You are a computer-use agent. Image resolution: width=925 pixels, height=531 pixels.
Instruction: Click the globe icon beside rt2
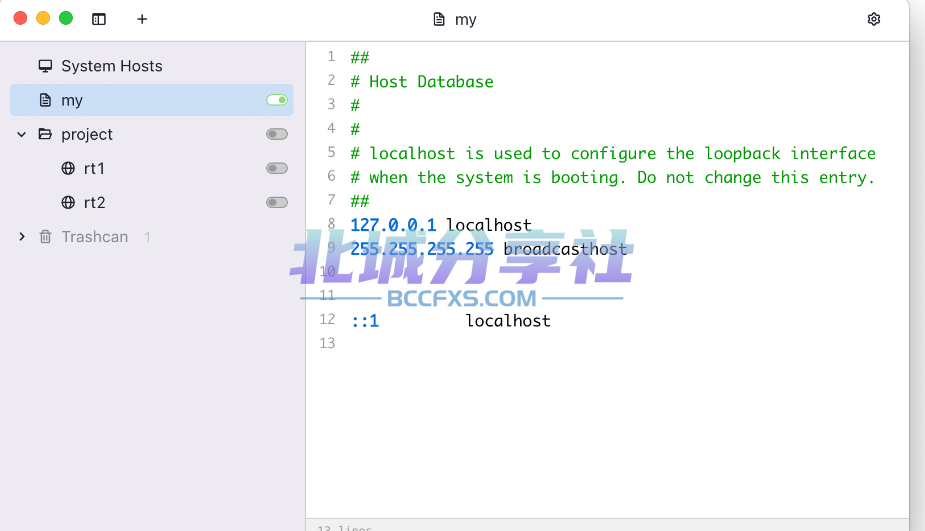coord(68,202)
